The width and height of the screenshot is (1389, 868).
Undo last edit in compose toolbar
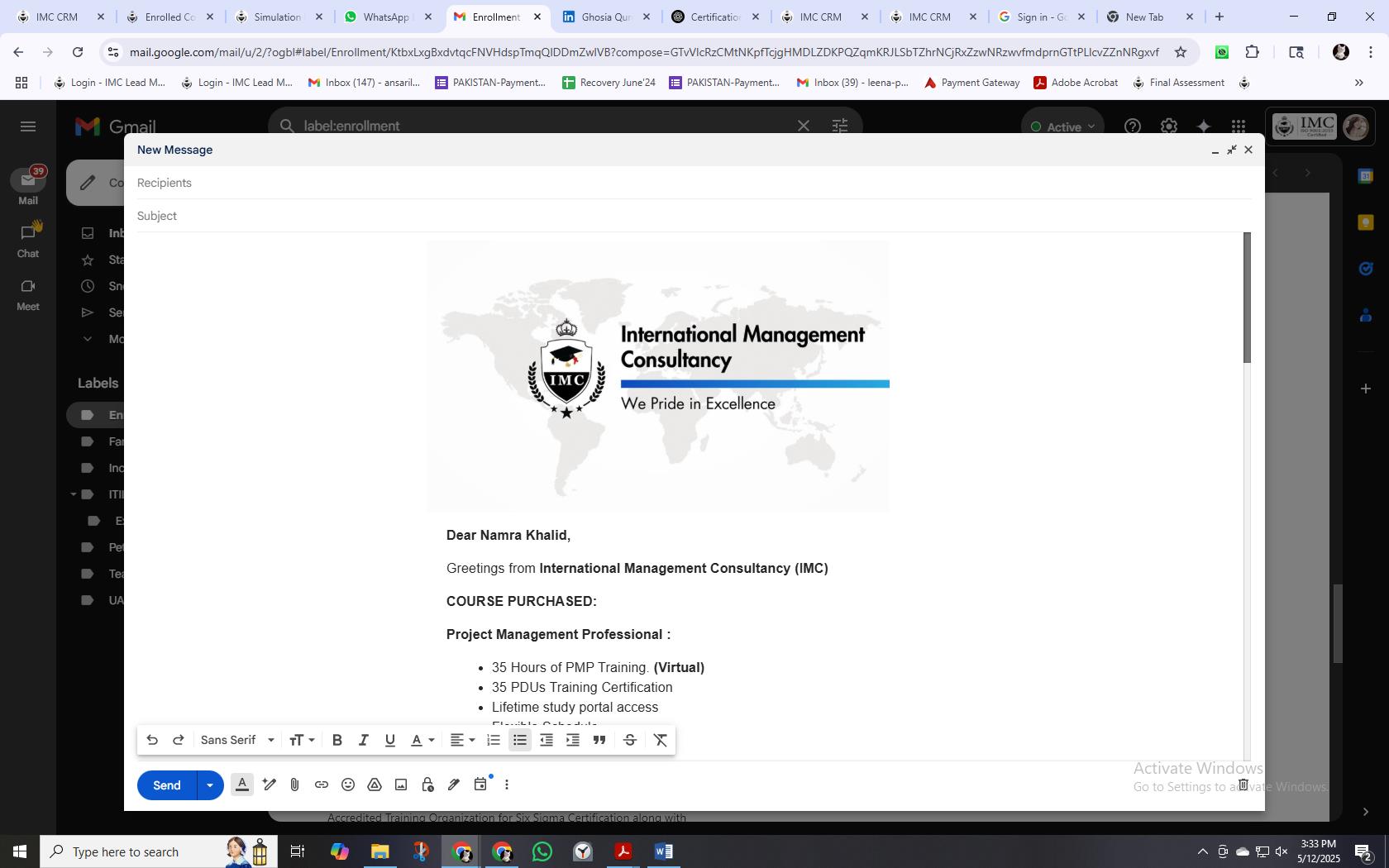click(152, 740)
